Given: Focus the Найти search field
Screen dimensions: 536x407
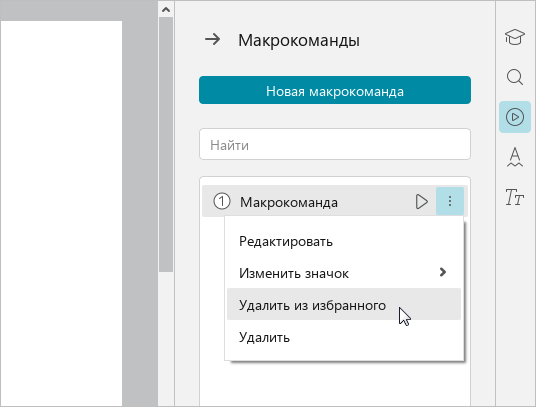Looking at the screenshot, I should (x=335, y=144).
